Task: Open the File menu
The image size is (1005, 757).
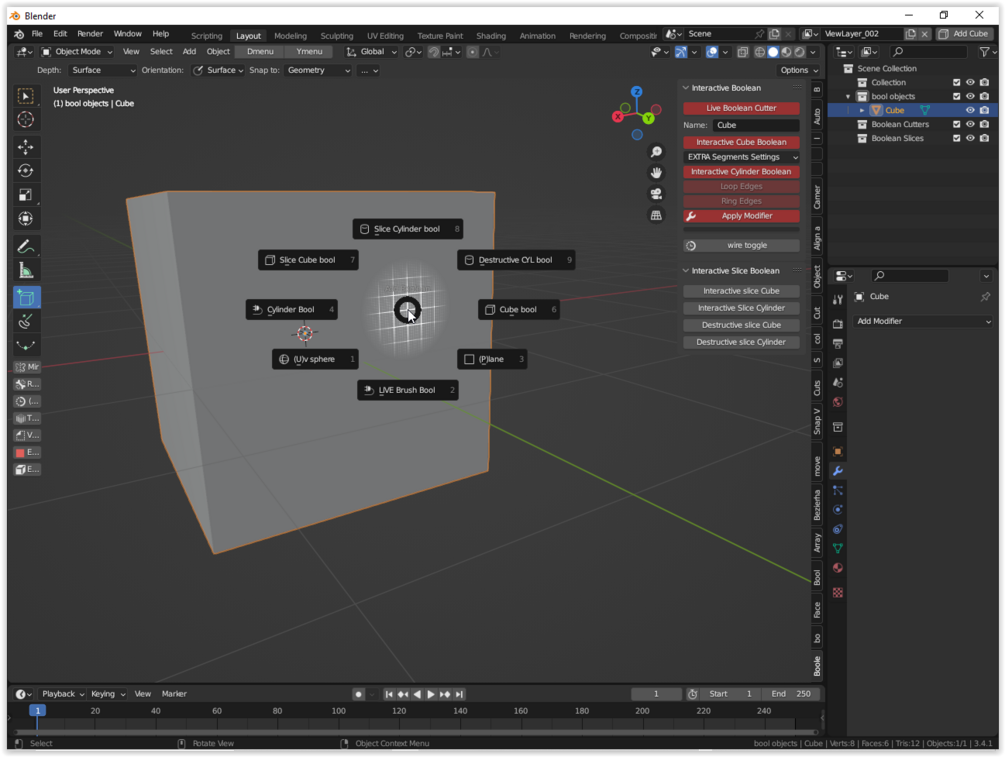Action: [x=37, y=34]
